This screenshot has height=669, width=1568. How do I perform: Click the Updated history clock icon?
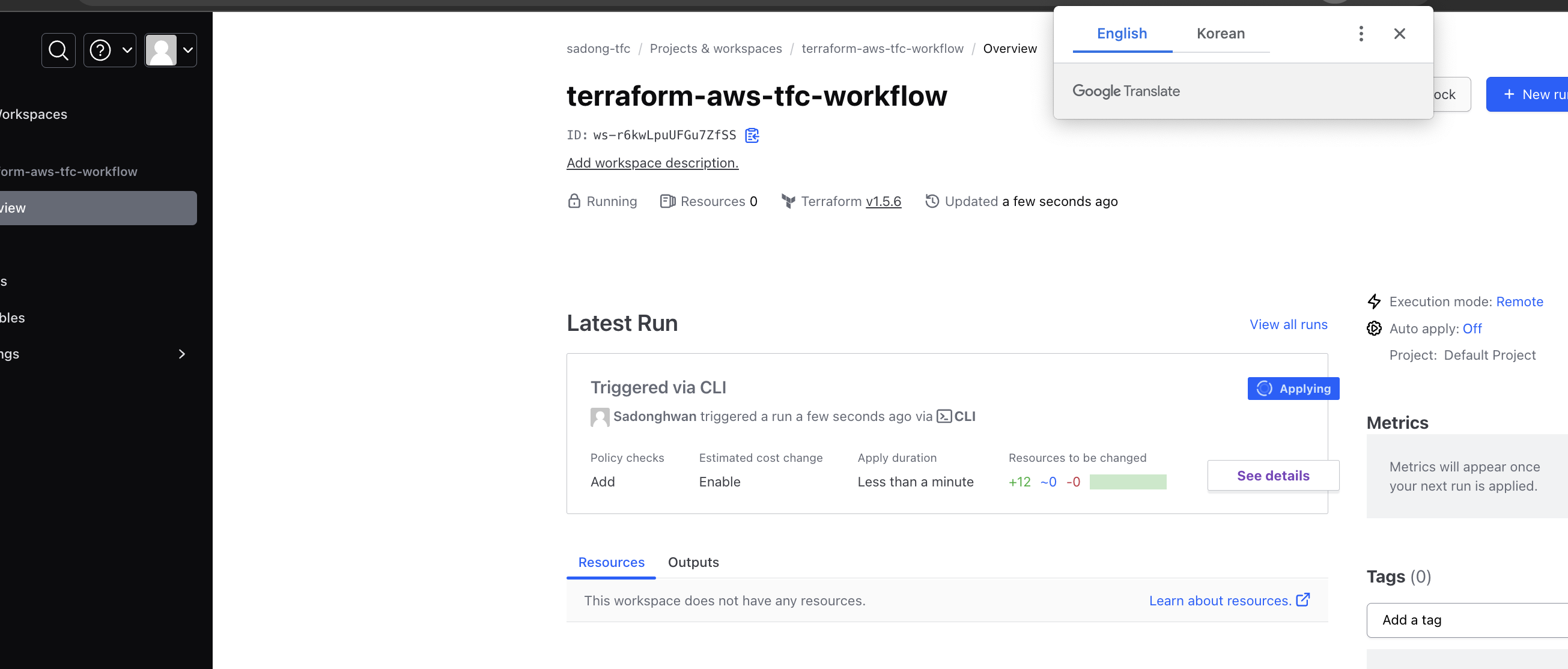pyautogui.click(x=932, y=201)
